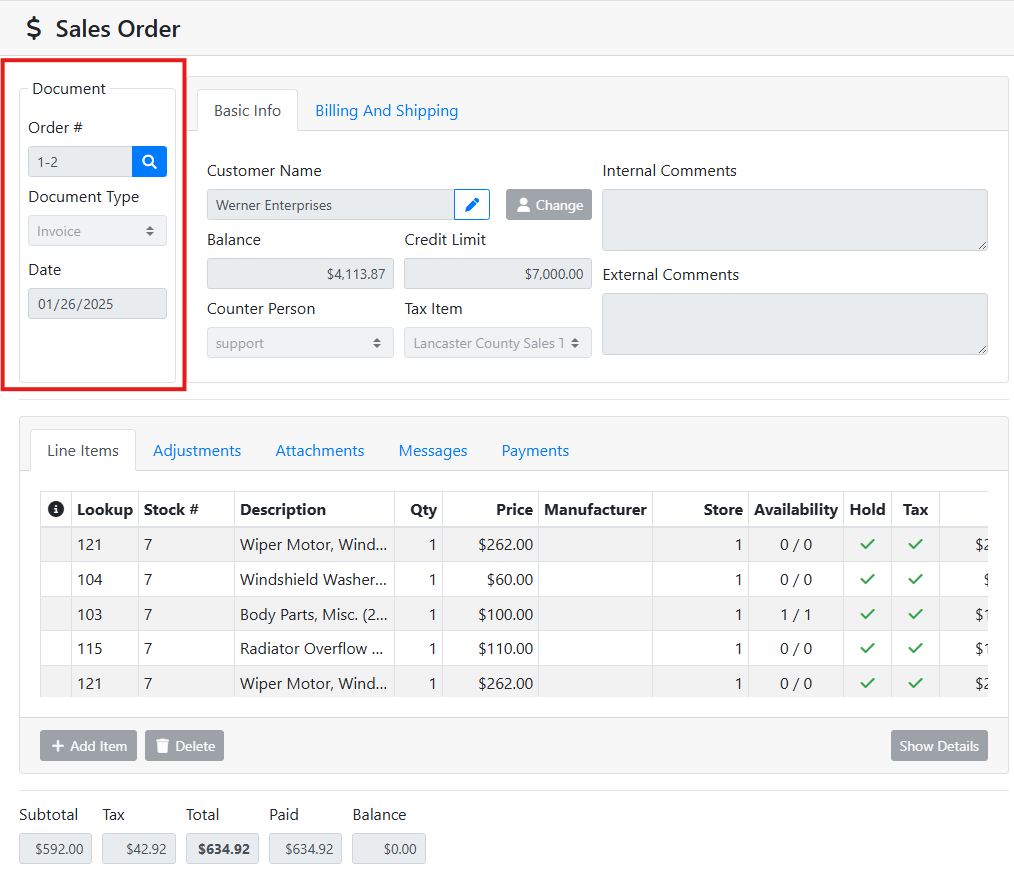
Task: Click the pencil edit customer icon
Action: pos(472,205)
